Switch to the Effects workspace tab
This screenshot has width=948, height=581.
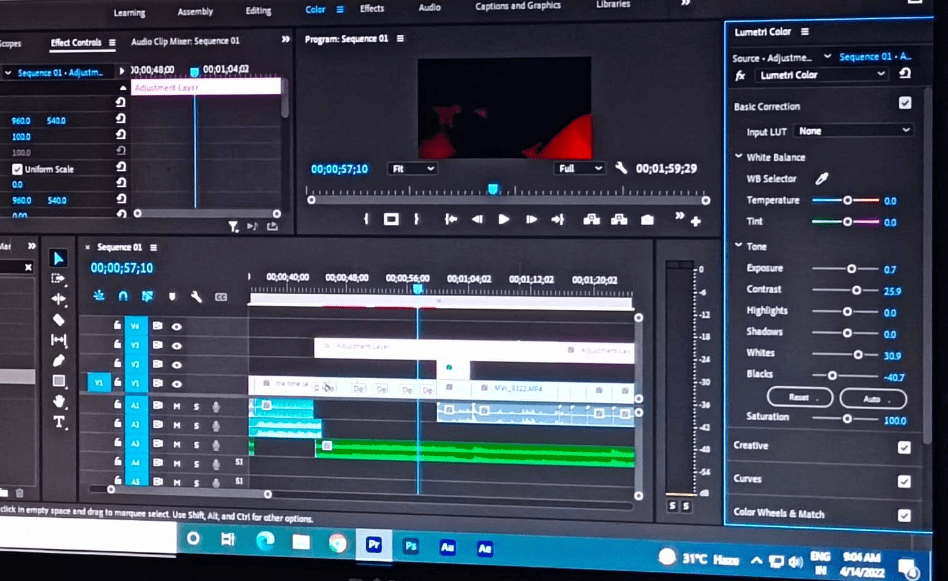[x=372, y=9]
